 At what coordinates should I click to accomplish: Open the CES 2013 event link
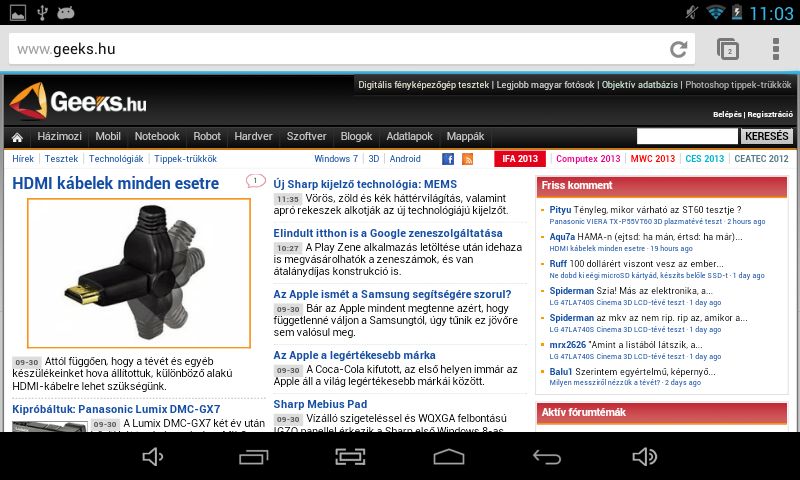[705, 159]
